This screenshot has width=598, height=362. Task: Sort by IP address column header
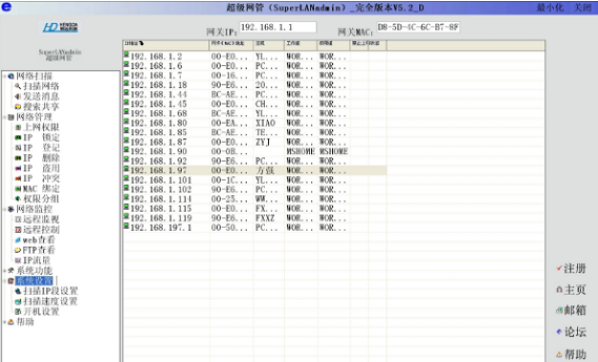click(166, 44)
